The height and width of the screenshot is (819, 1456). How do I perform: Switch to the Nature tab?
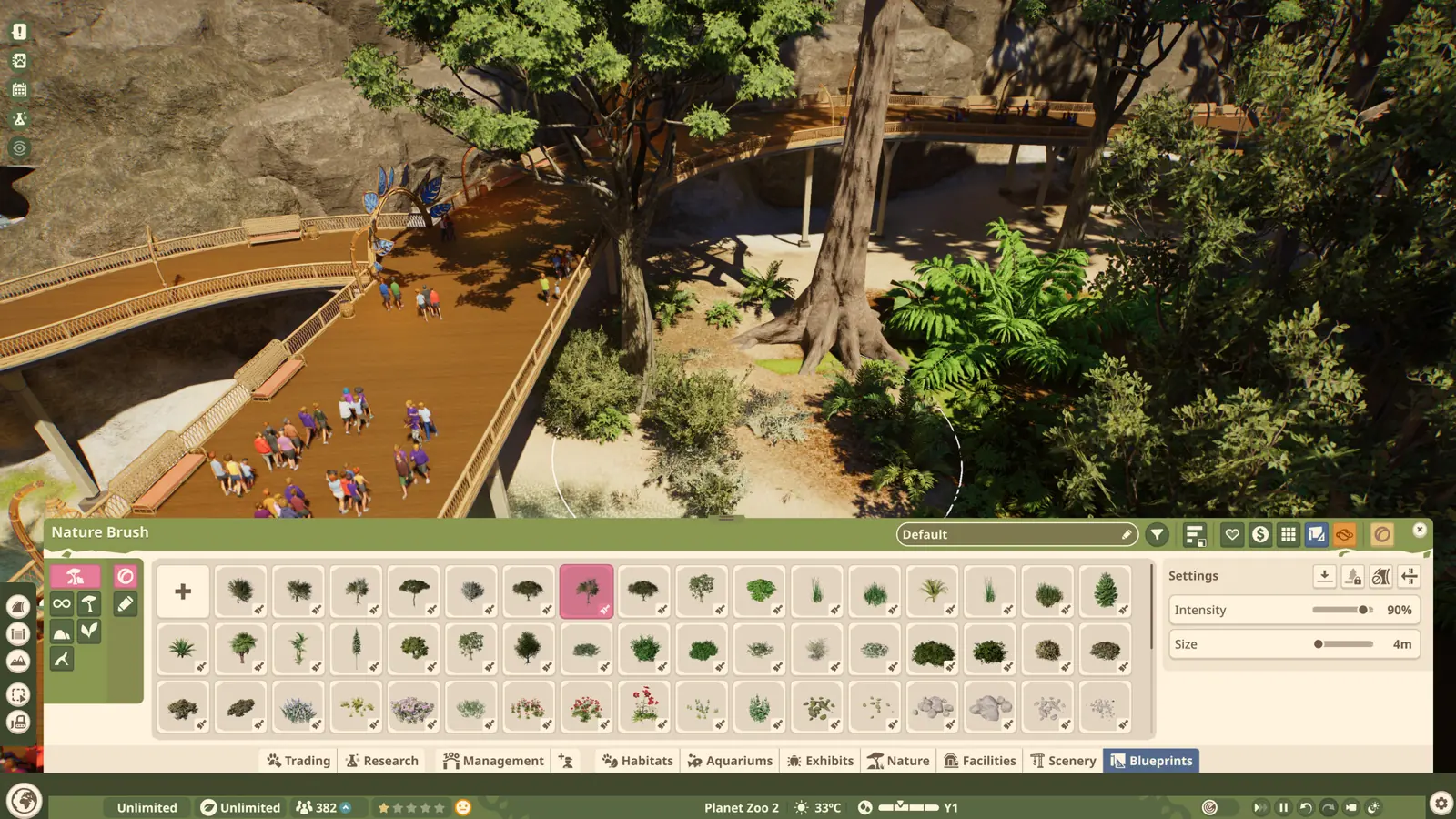898,761
